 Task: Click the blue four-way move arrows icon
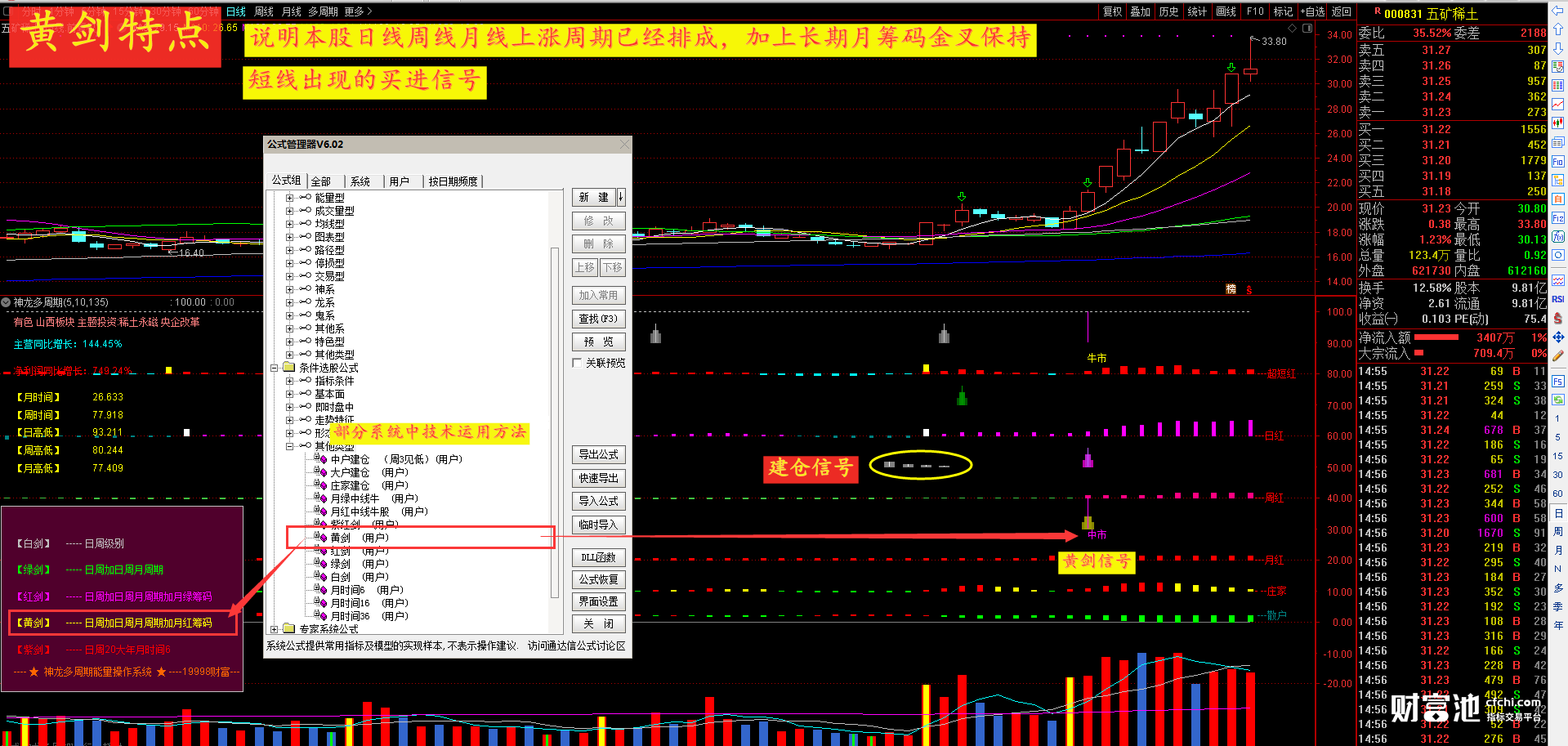point(1558,337)
